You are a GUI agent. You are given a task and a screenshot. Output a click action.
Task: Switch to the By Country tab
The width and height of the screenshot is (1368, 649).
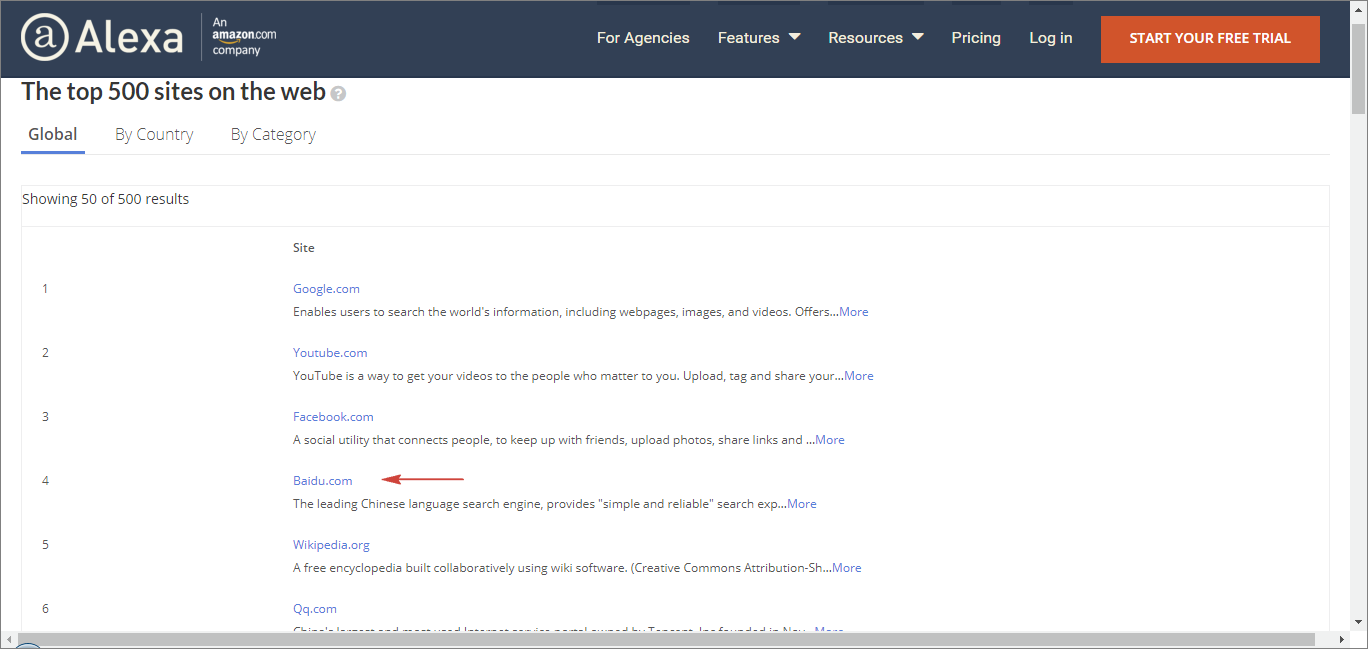coord(154,134)
